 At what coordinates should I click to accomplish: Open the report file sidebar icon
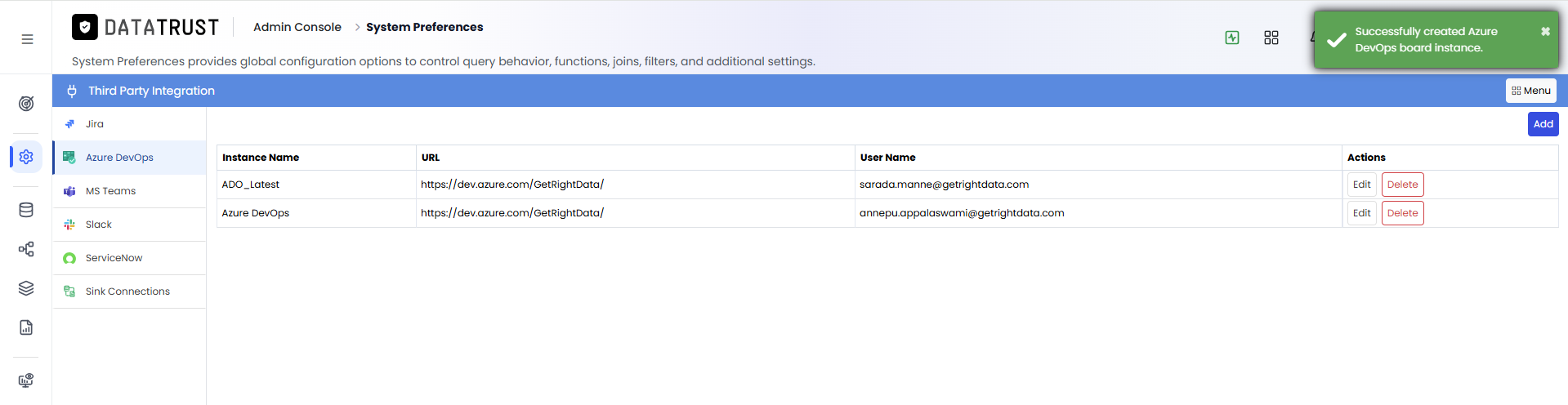pos(26,327)
